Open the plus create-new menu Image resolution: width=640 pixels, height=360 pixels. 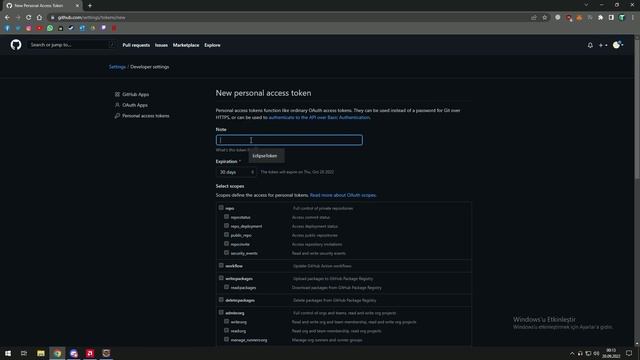(x=603, y=45)
